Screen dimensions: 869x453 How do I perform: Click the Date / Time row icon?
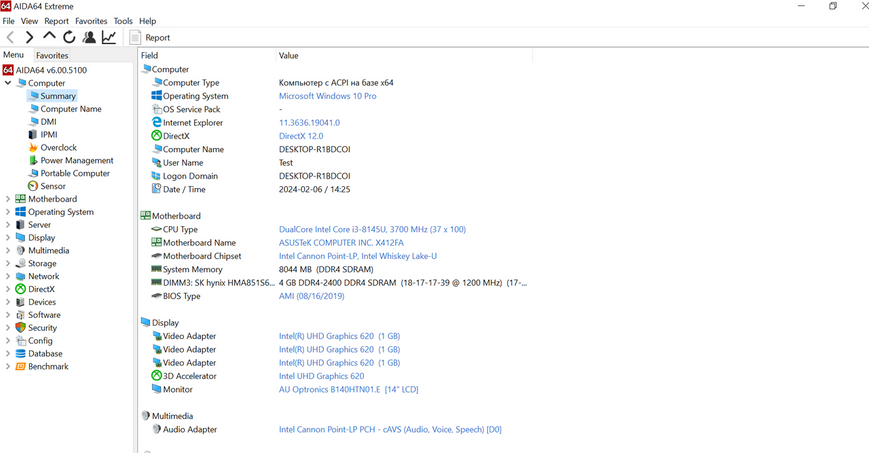(157, 189)
